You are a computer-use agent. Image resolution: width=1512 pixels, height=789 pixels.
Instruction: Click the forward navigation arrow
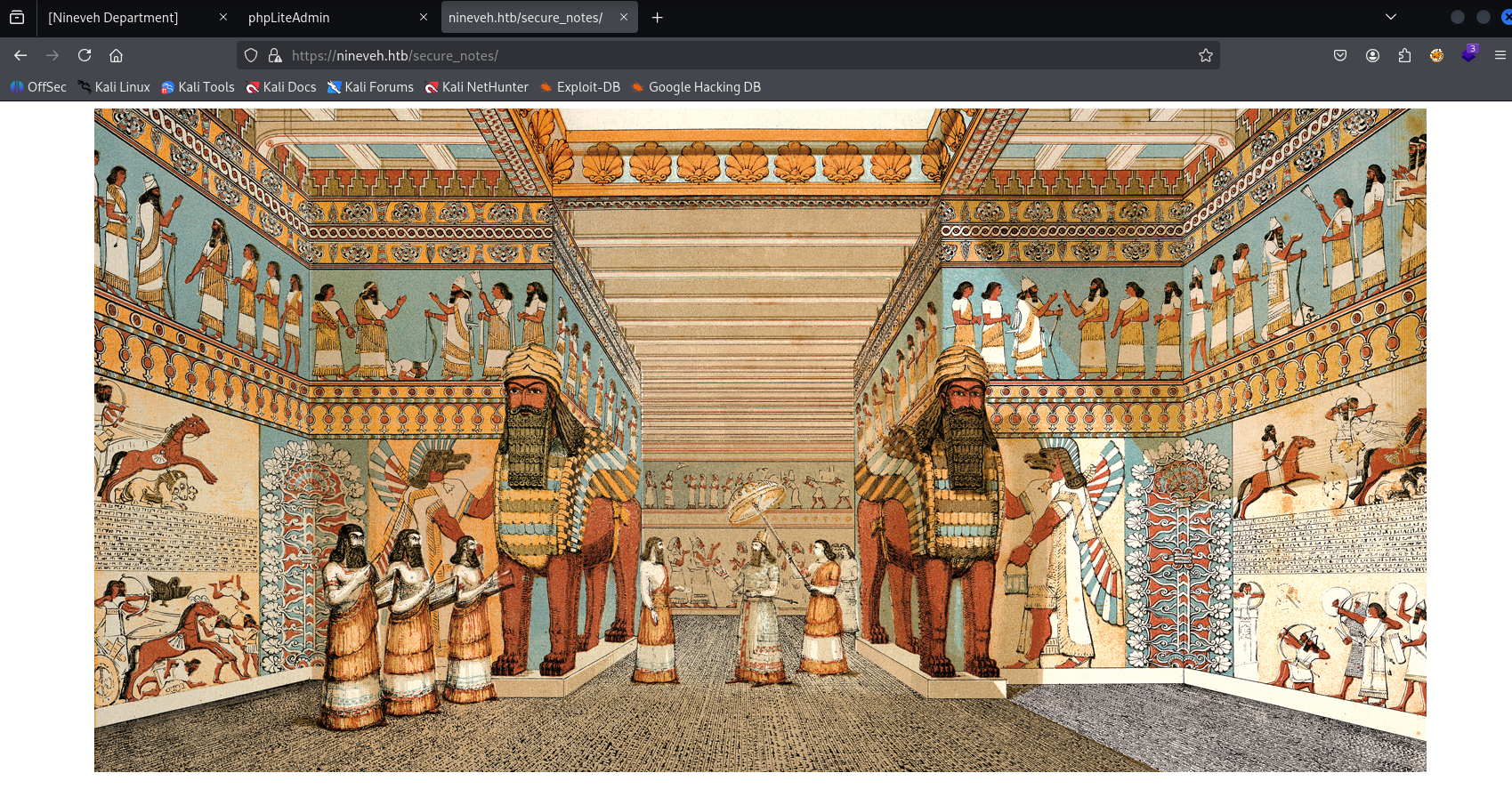[53, 55]
